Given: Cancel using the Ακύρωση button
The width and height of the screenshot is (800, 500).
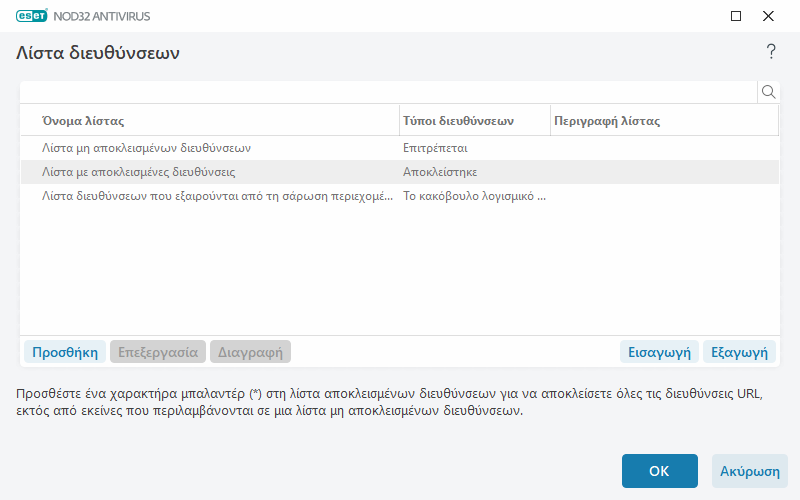Looking at the screenshot, I should (x=749, y=471).
